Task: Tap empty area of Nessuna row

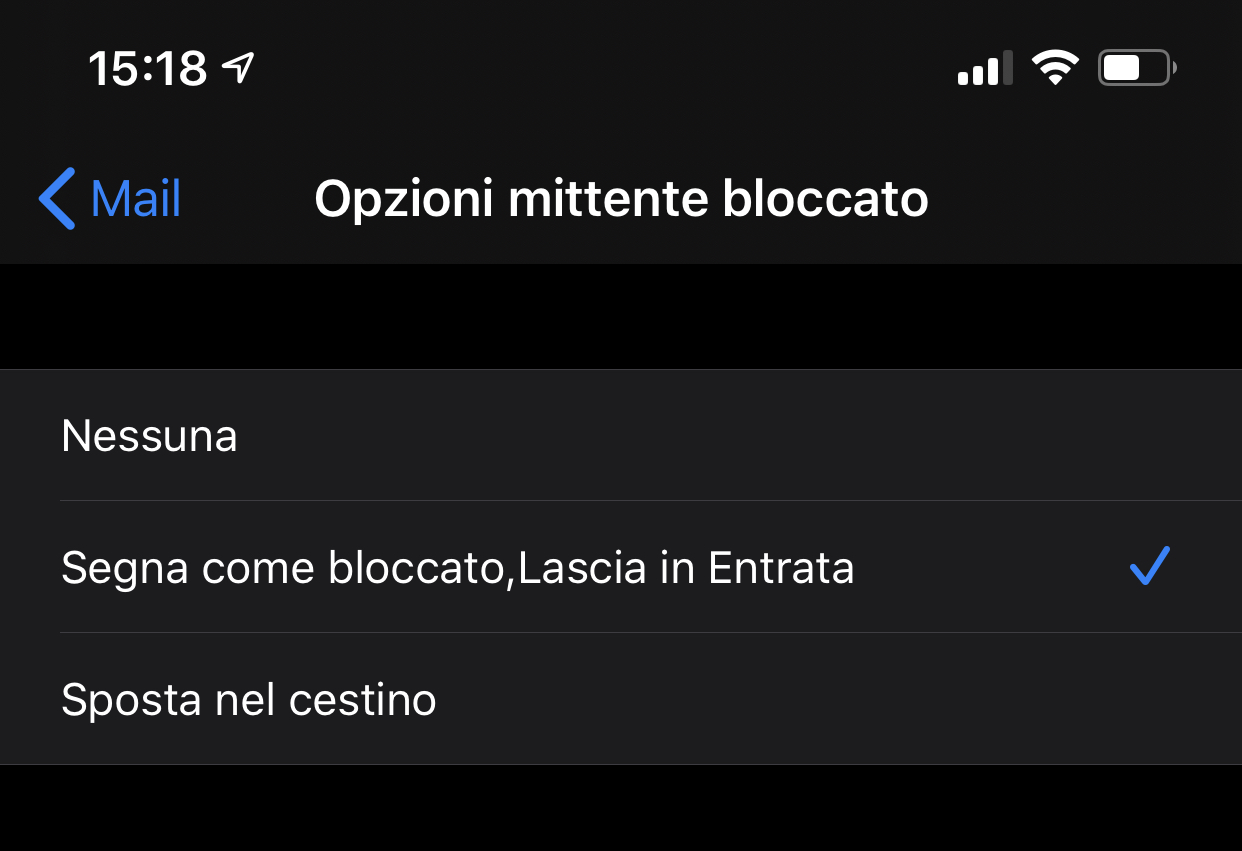Action: point(700,436)
